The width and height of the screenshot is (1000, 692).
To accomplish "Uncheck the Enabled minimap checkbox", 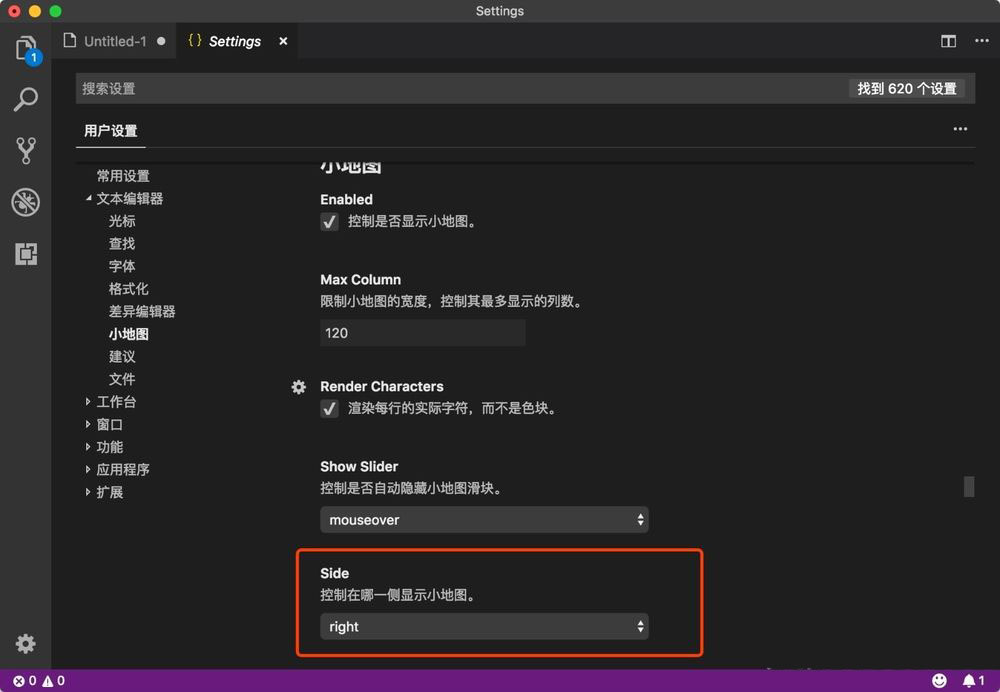I will [x=329, y=222].
